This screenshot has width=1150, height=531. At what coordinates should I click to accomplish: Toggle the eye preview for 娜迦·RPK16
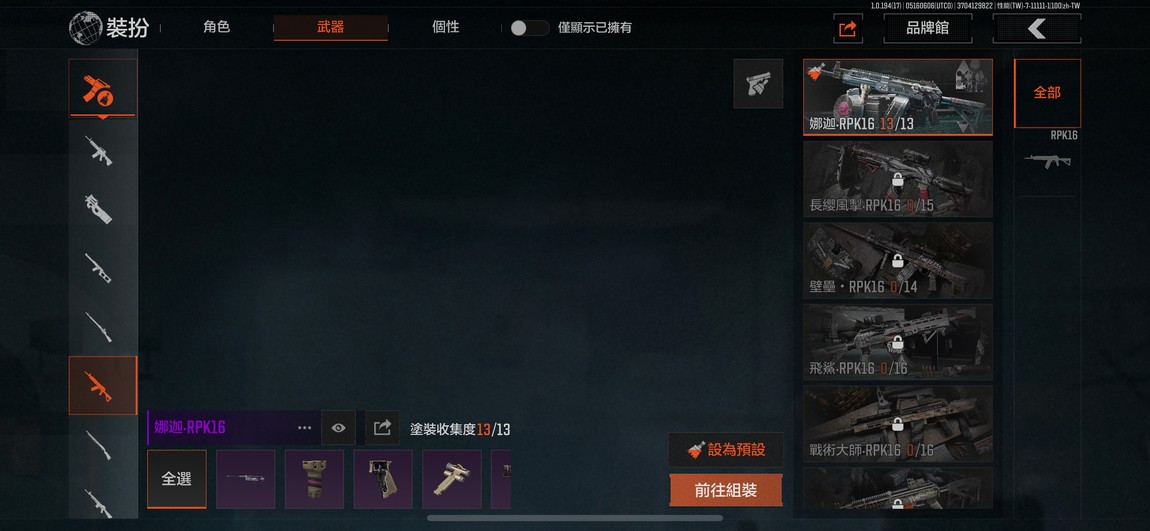338,428
